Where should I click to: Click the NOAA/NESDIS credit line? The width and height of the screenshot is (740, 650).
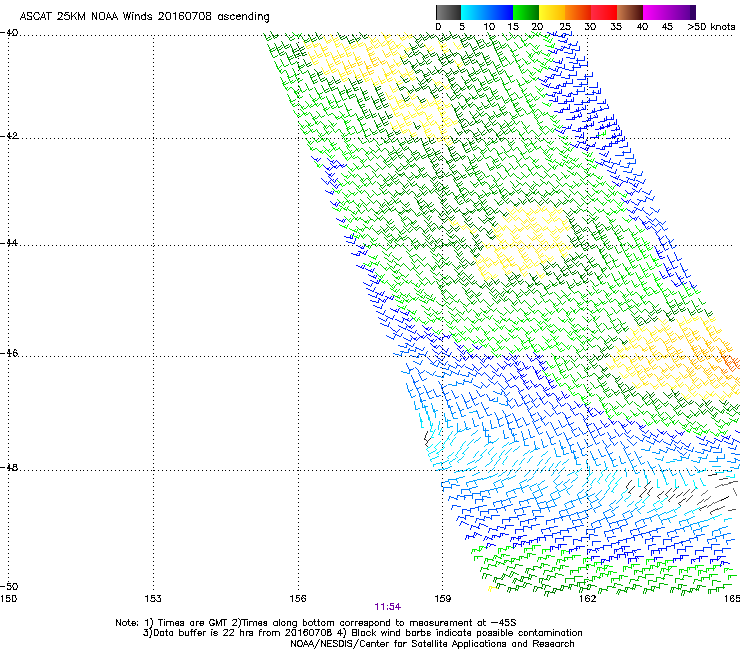point(432,644)
